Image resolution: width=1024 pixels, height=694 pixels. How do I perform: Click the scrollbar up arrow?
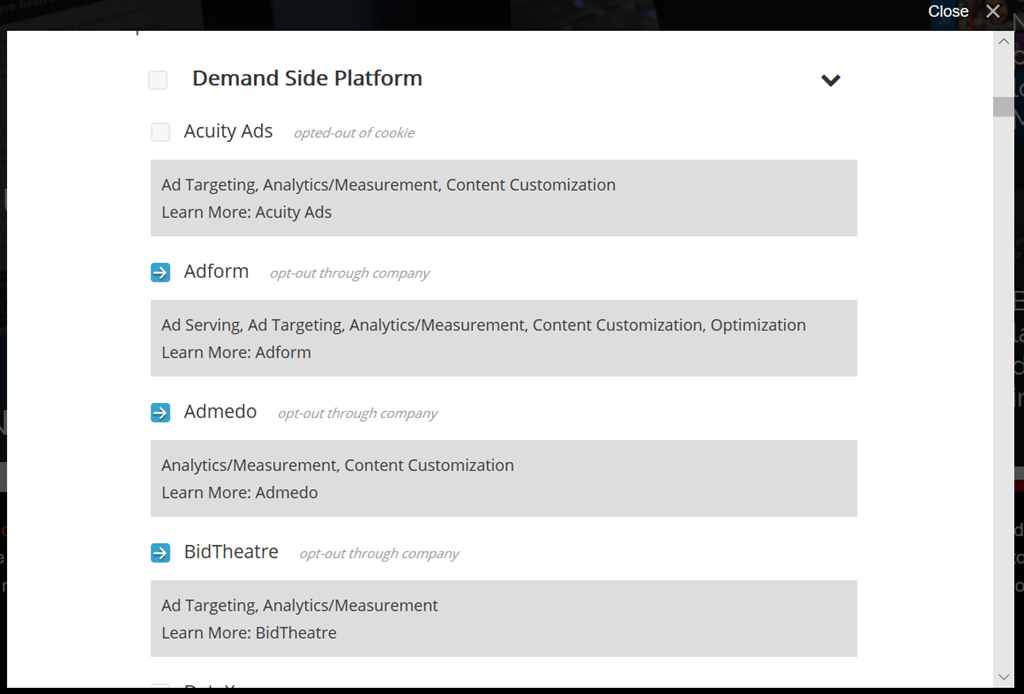point(1003,42)
